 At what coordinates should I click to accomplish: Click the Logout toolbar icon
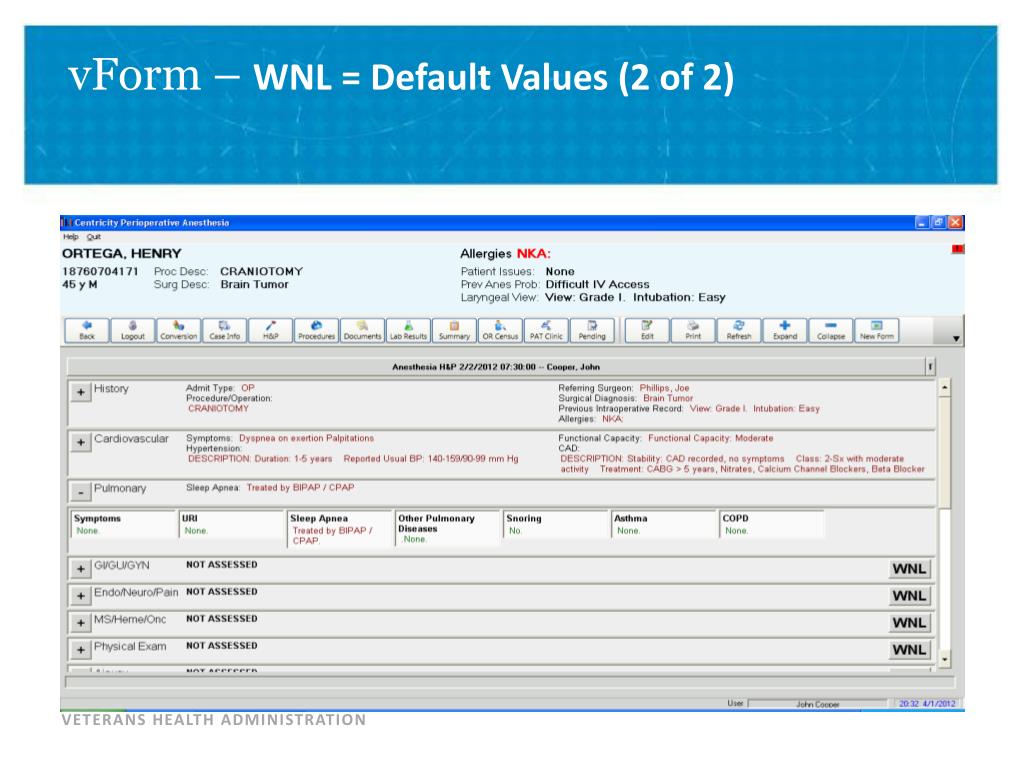133,330
